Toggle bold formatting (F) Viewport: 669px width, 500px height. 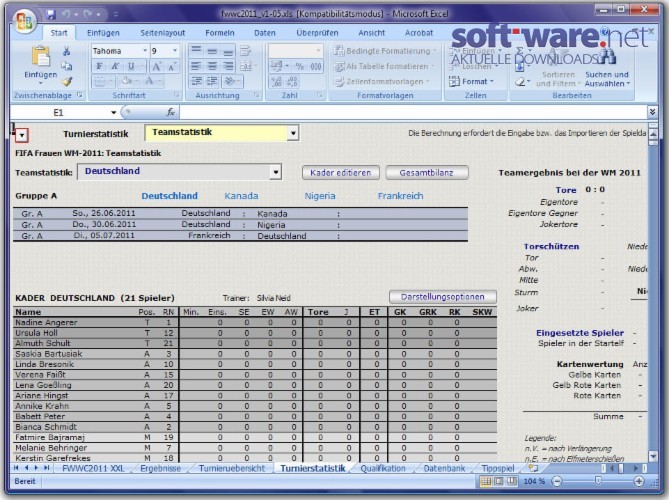click(x=99, y=66)
